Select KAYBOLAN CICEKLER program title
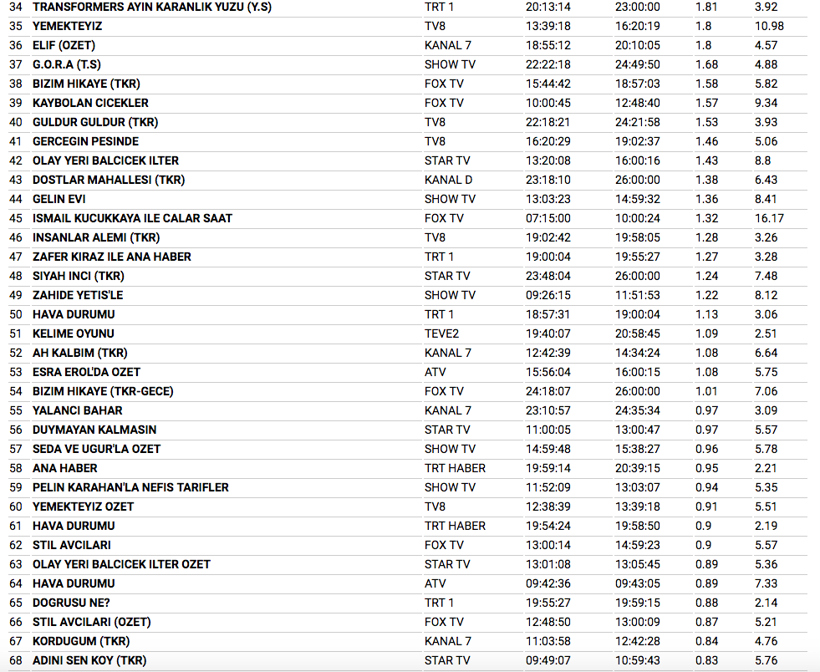This screenshot has width=820, height=672. [91, 103]
